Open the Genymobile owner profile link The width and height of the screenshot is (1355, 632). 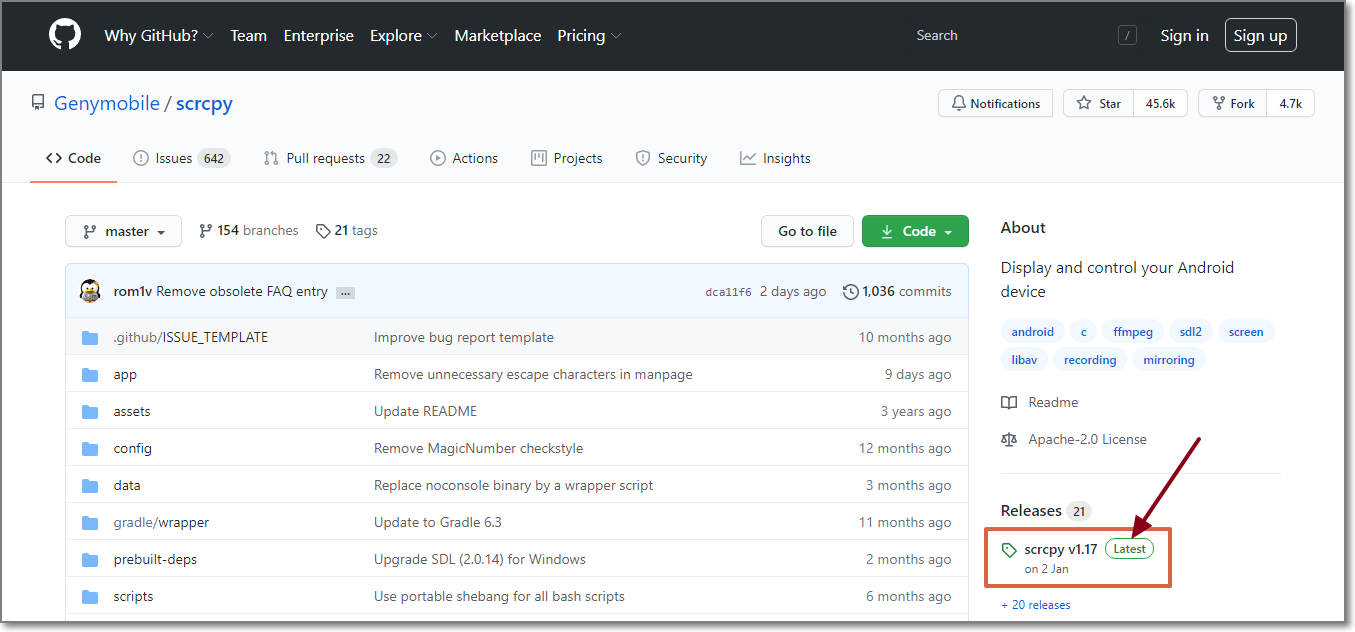[x=107, y=103]
